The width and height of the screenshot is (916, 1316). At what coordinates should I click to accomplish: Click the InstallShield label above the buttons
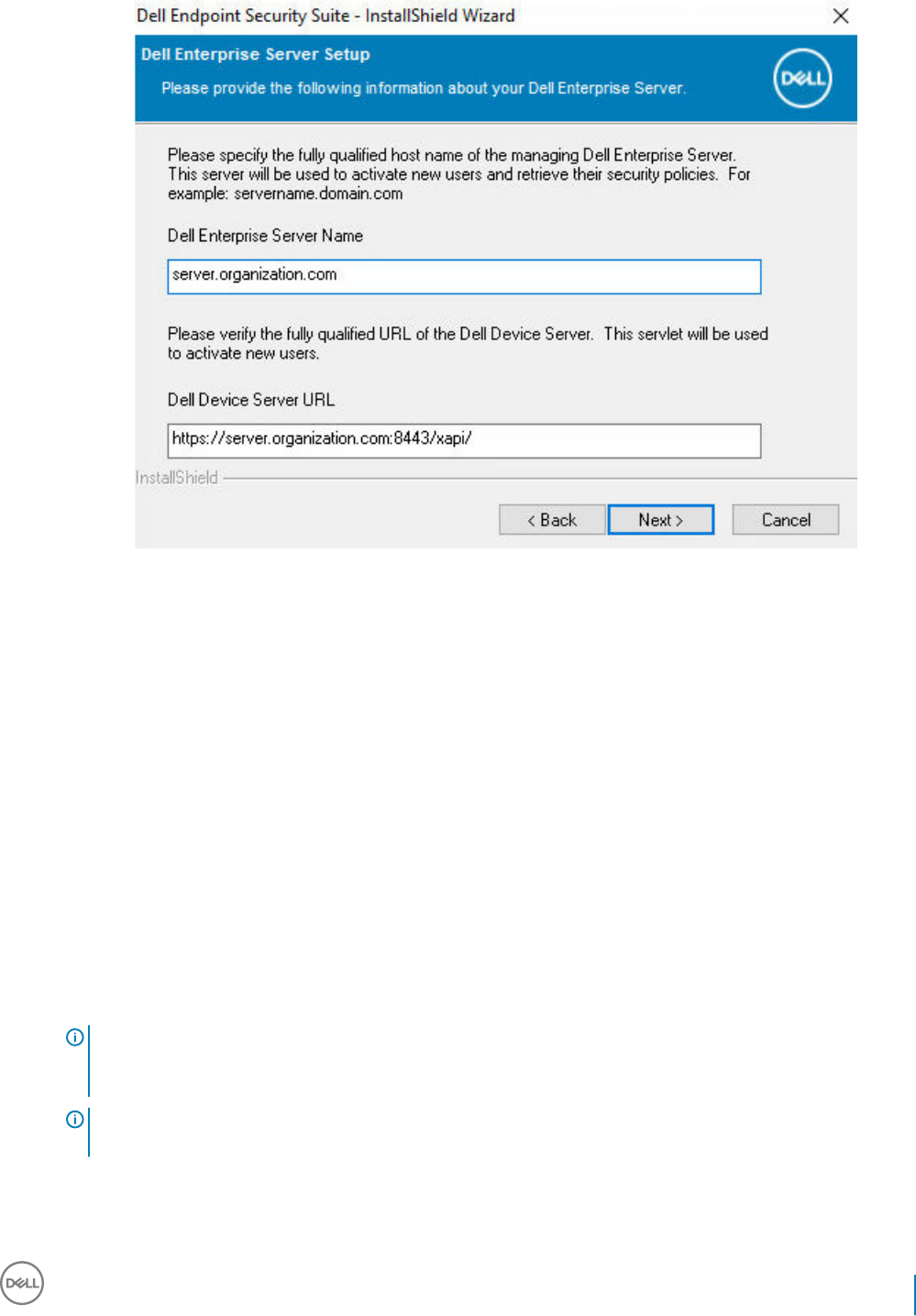tap(177, 478)
